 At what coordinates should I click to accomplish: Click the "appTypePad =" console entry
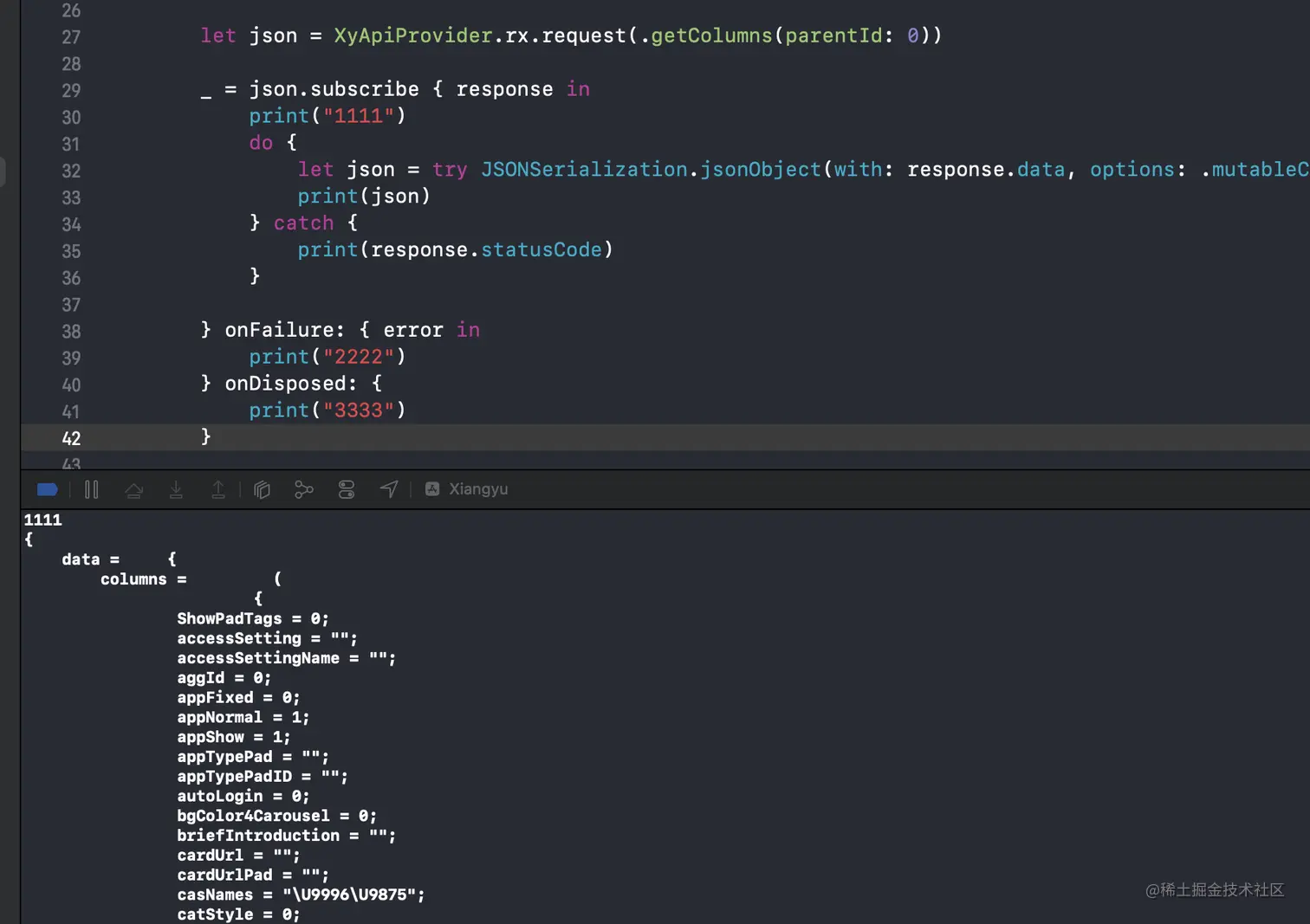click(253, 757)
